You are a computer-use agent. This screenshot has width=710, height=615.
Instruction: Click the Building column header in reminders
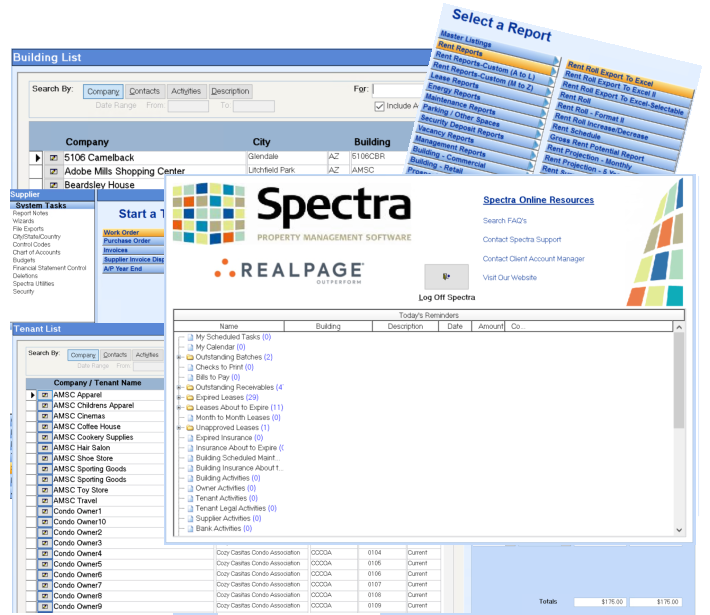click(328, 327)
